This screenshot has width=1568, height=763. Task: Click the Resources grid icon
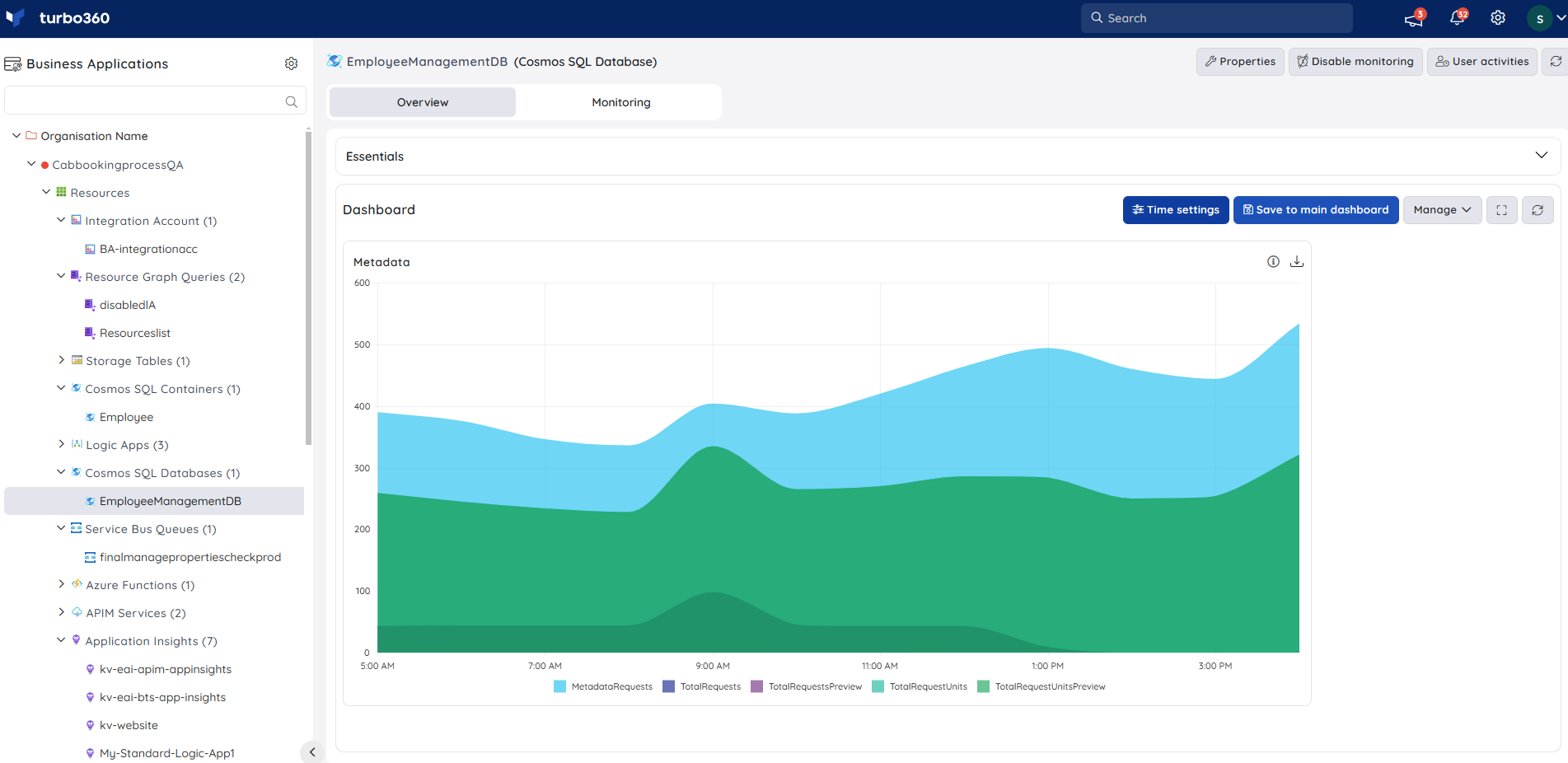[61, 192]
